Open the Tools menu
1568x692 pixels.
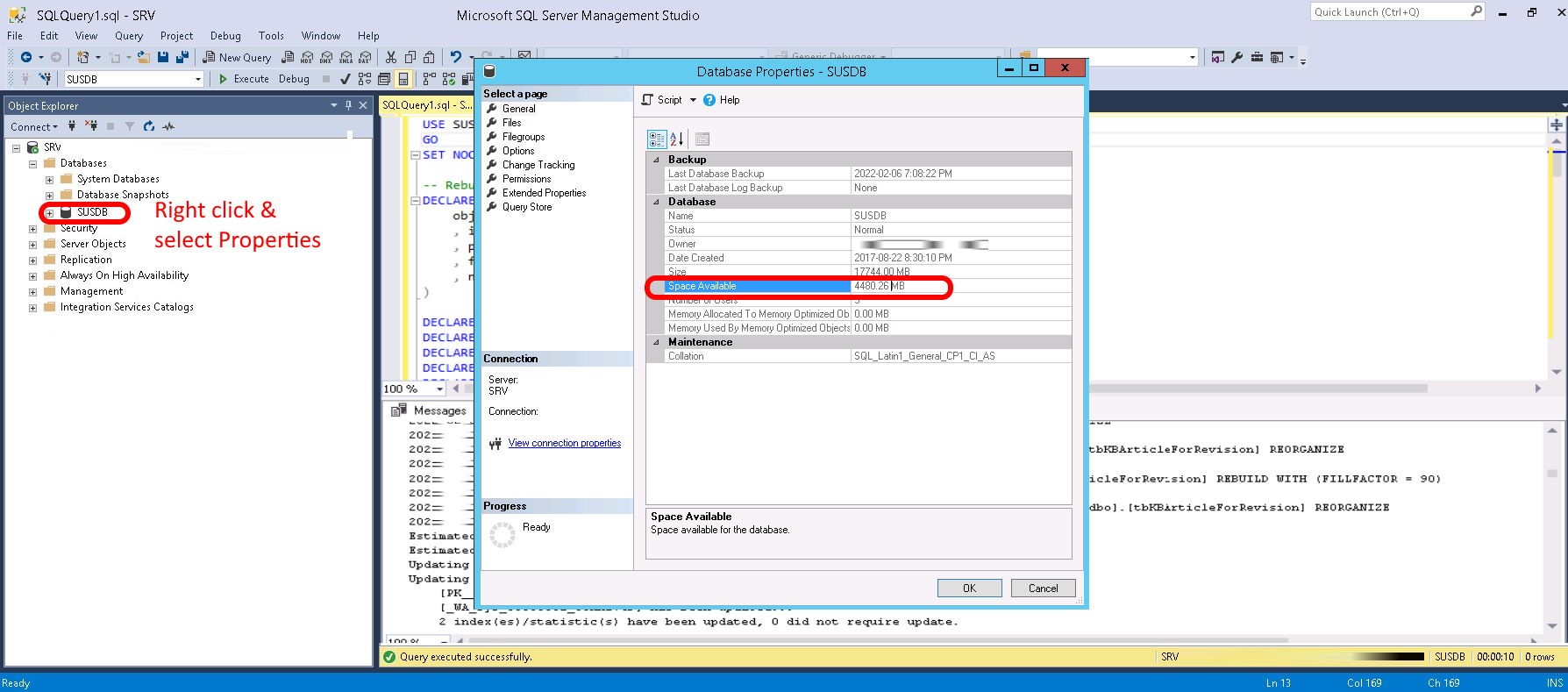[271, 36]
